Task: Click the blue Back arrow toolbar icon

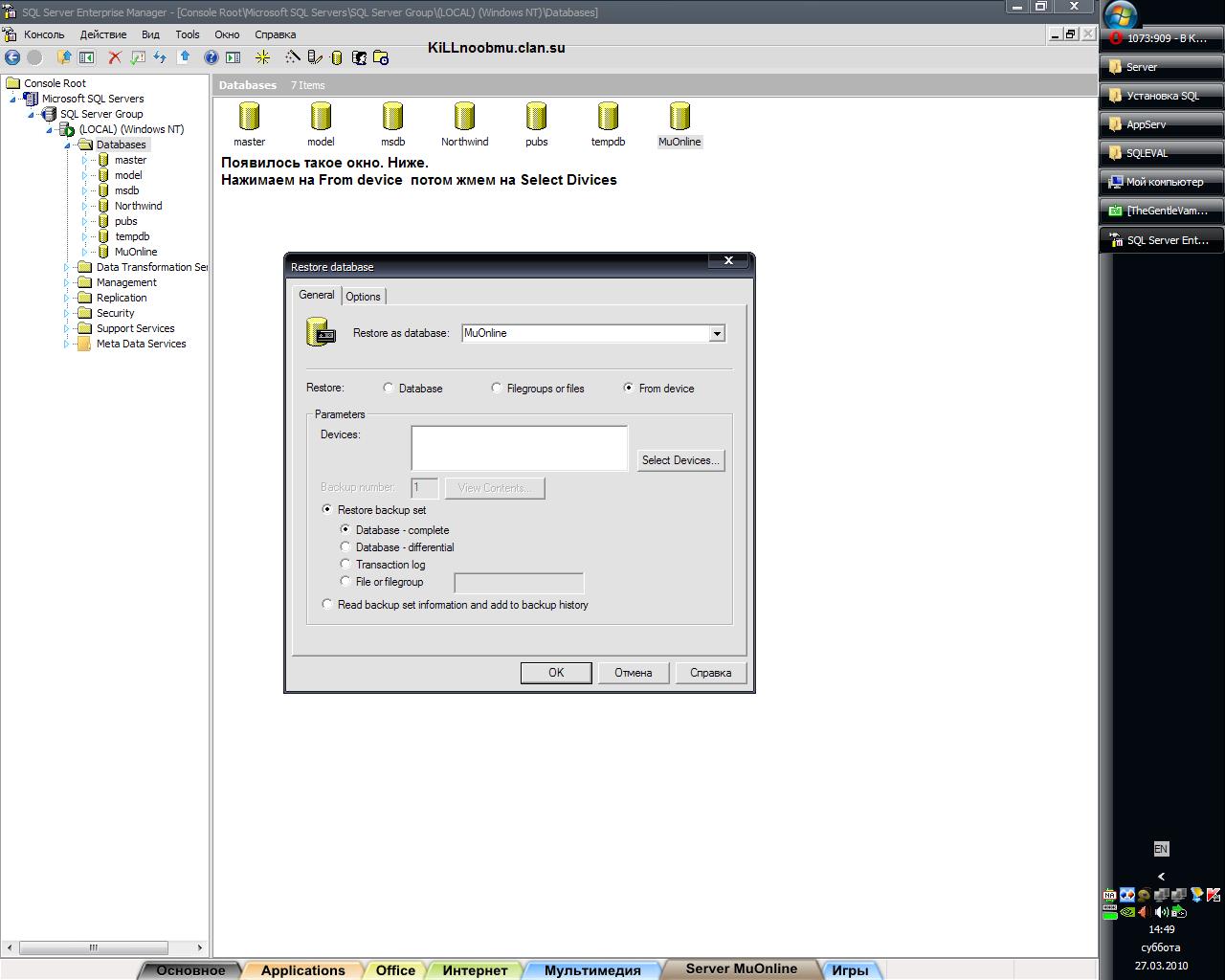Action: tap(12, 57)
